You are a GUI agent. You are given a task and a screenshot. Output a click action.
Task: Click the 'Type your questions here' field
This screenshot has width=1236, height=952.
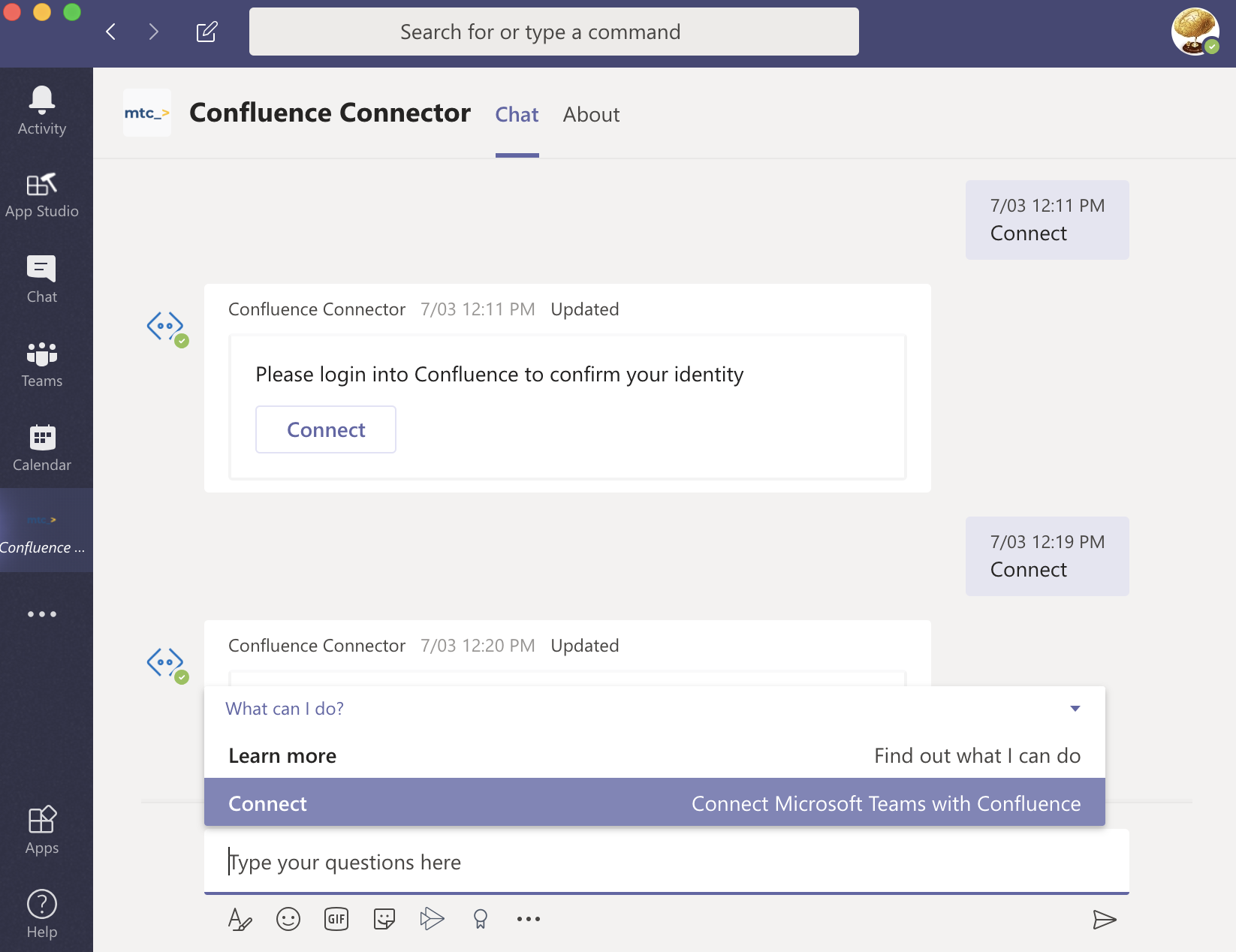click(x=665, y=862)
